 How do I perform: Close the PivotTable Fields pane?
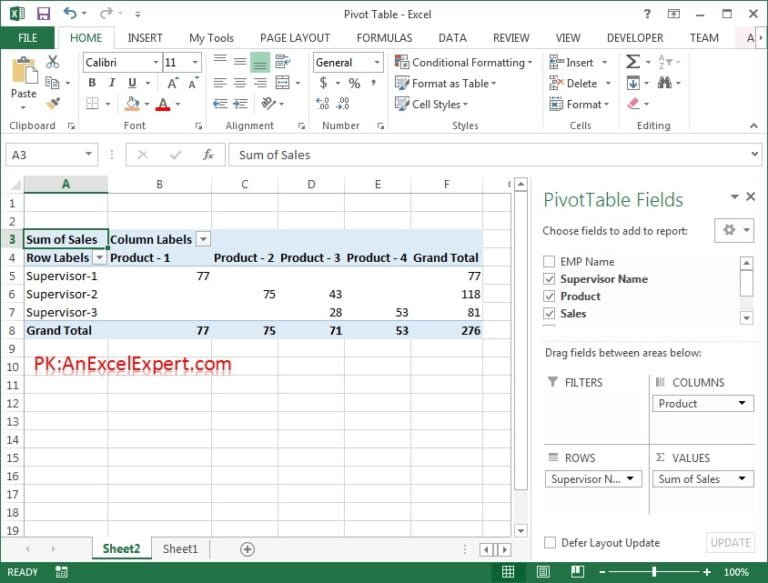[x=750, y=196]
